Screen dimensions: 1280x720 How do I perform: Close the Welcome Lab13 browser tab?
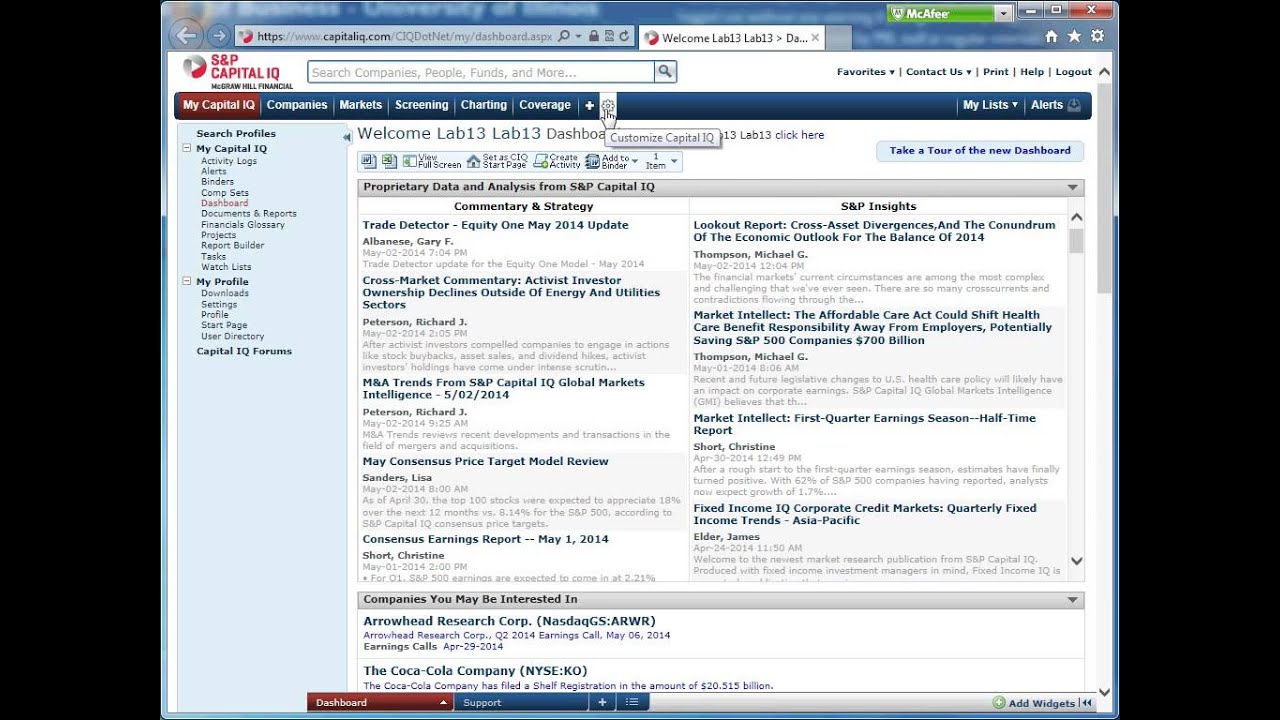[x=815, y=38]
